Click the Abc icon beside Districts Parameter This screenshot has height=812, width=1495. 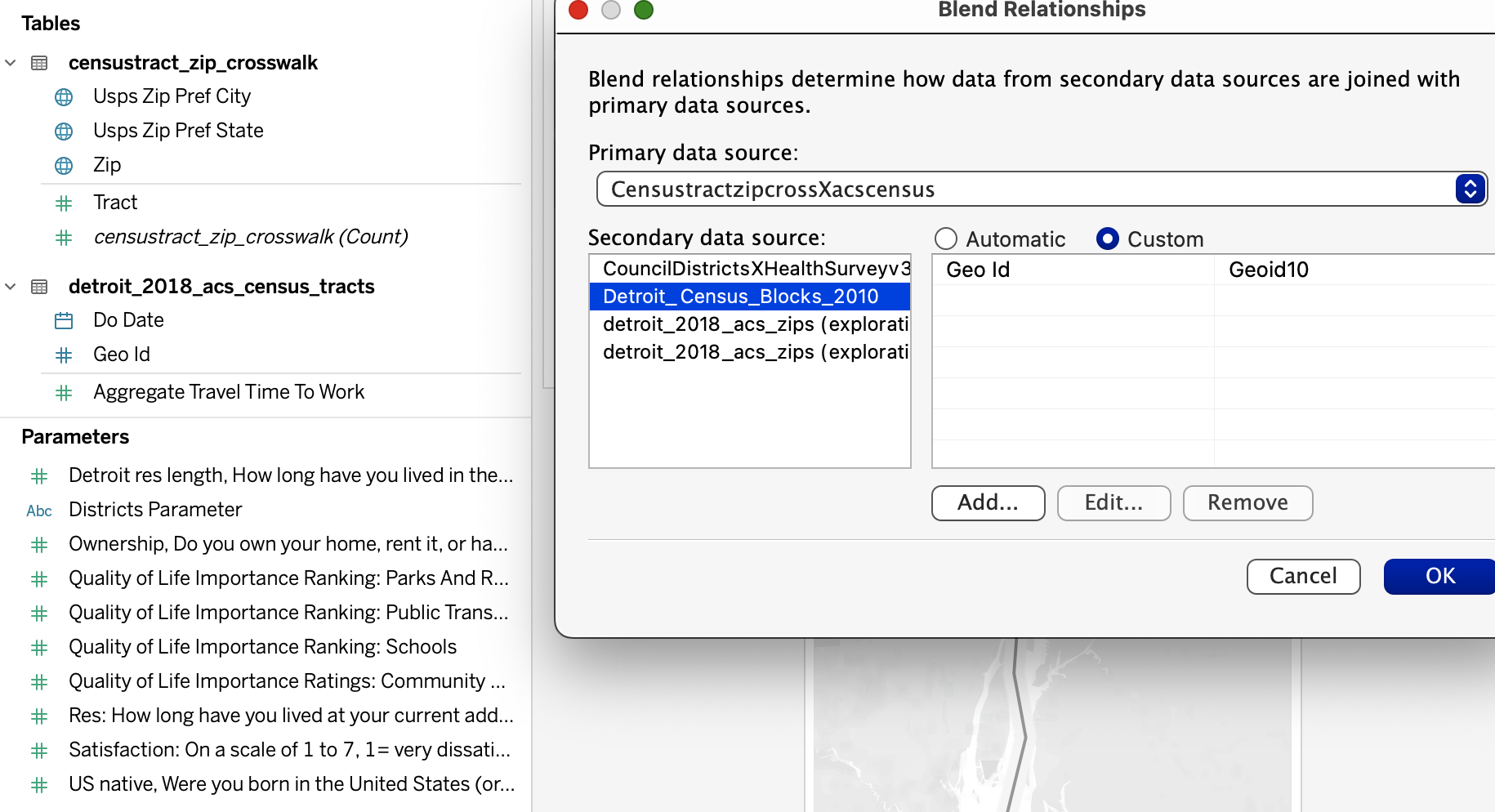pos(39,511)
